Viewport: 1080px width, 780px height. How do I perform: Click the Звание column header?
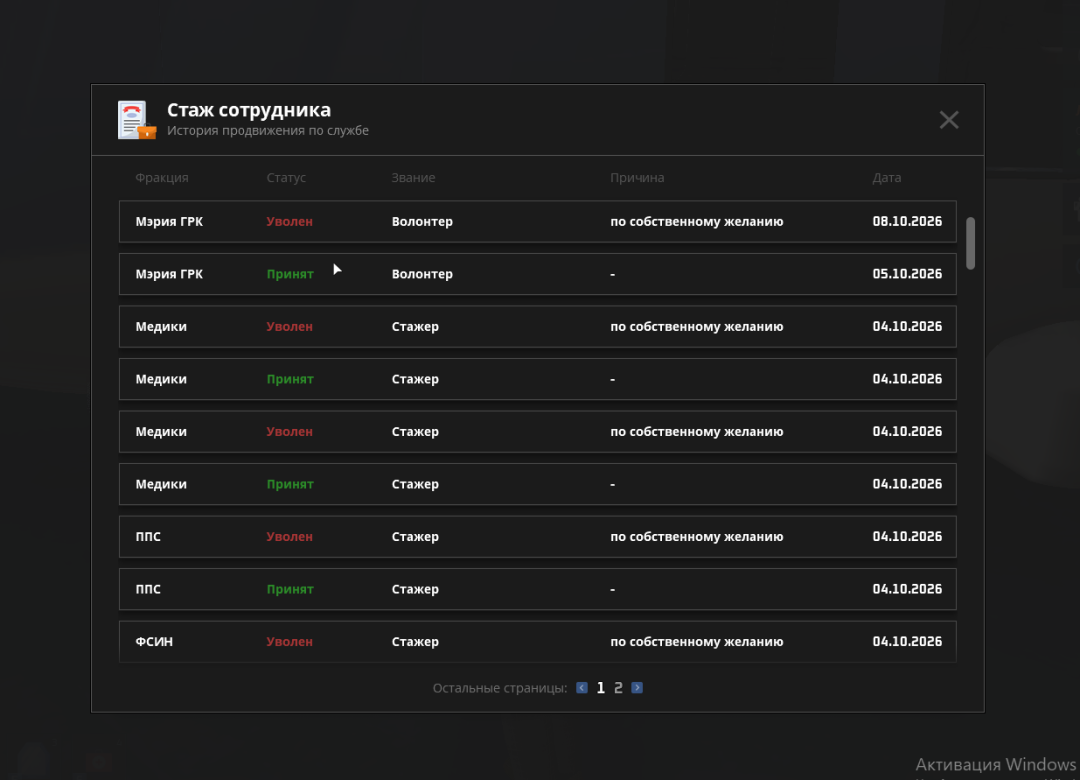(x=413, y=178)
